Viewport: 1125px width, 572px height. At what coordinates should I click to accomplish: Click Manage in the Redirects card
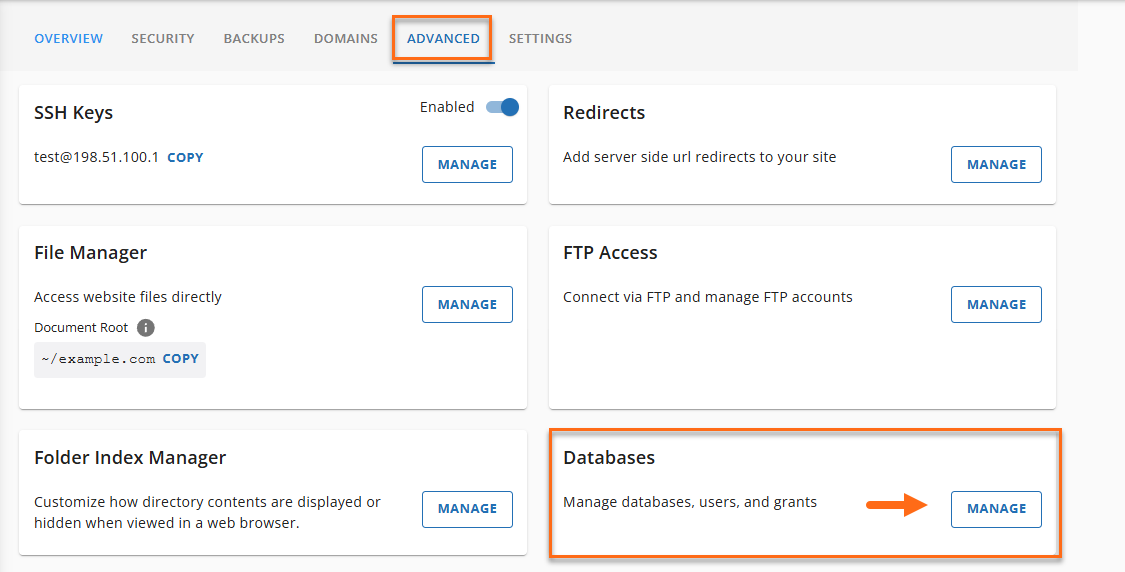996,165
